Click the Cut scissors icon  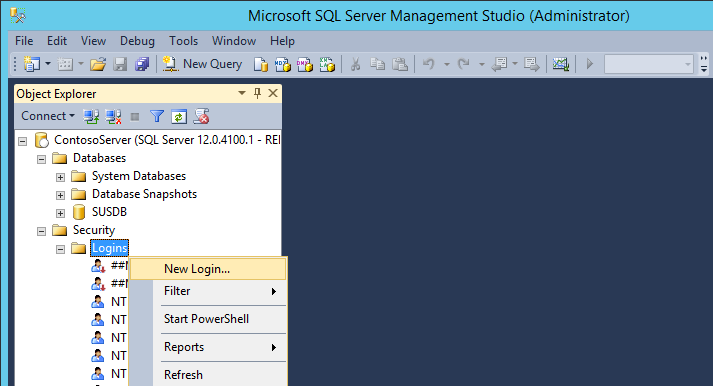356,64
